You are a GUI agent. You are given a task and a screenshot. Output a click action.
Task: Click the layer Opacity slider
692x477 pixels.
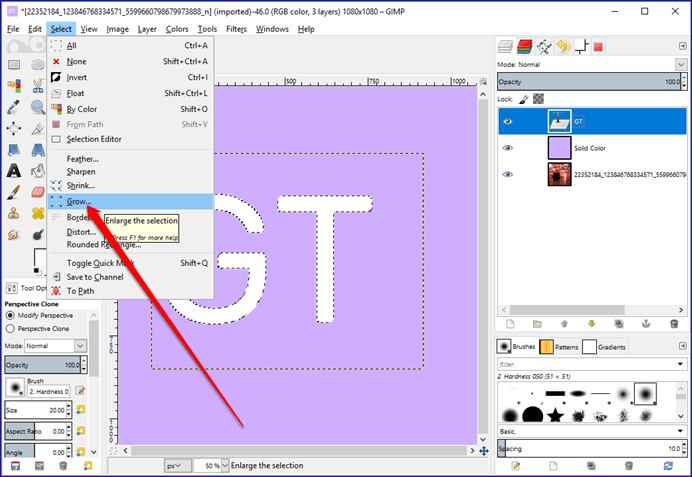589,82
